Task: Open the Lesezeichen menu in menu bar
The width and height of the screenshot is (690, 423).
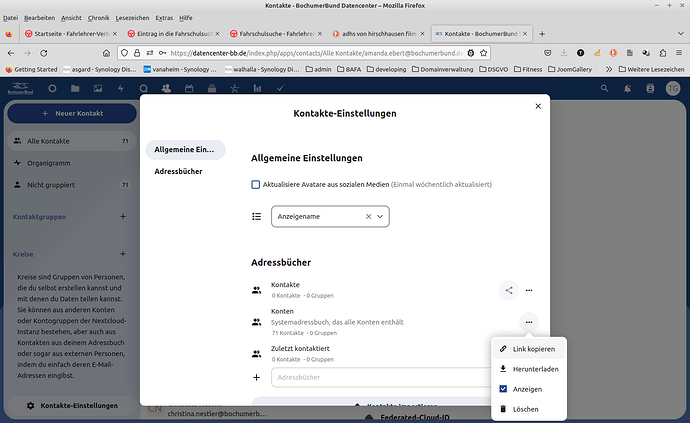Action: pos(133,18)
